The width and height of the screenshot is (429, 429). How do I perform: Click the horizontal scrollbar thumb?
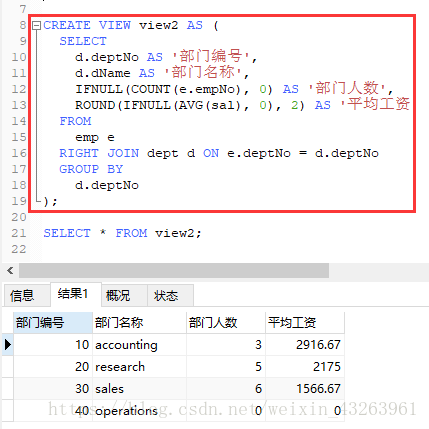pyautogui.click(x=174, y=270)
